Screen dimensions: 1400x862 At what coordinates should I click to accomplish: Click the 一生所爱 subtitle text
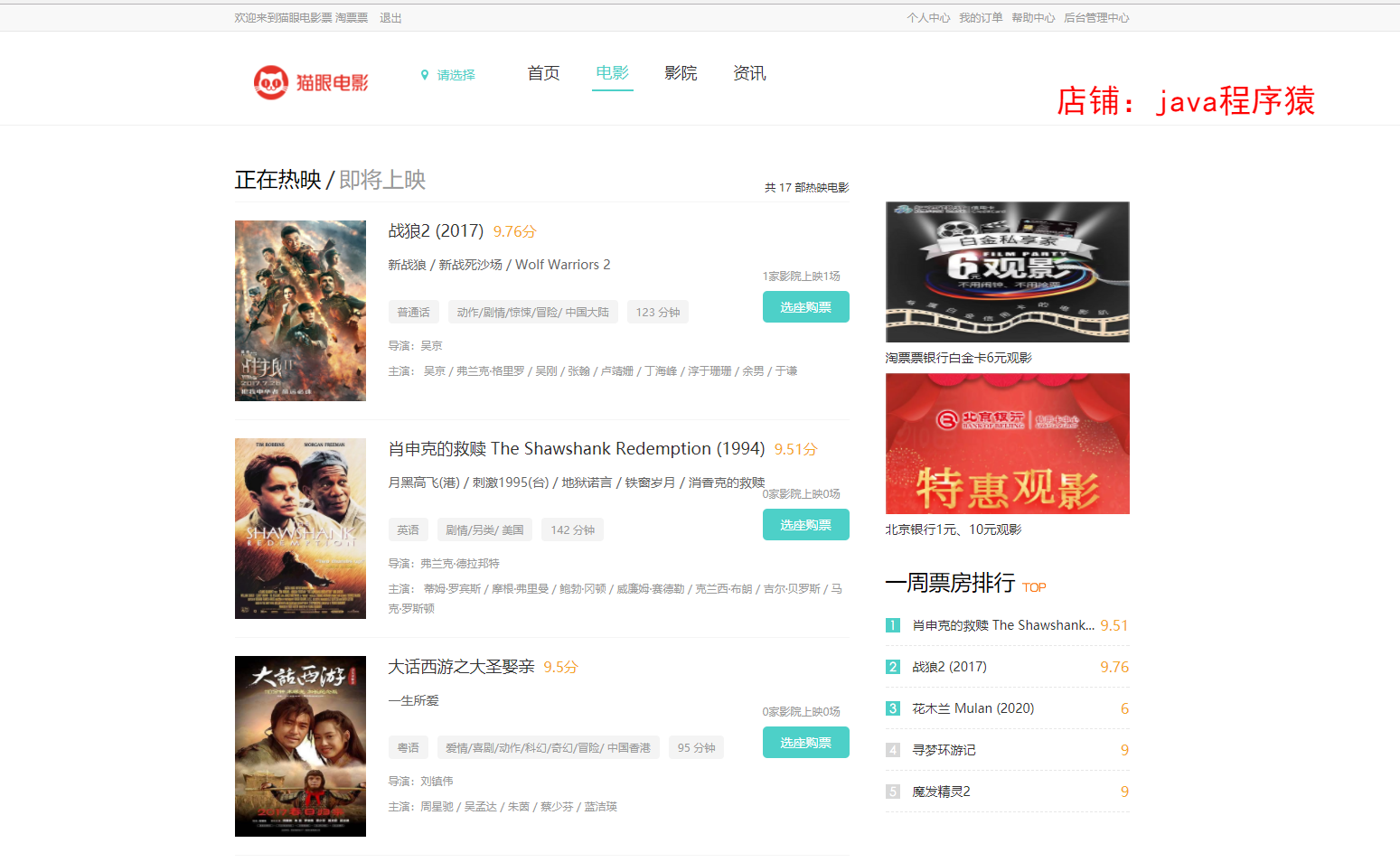pos(413,701)
